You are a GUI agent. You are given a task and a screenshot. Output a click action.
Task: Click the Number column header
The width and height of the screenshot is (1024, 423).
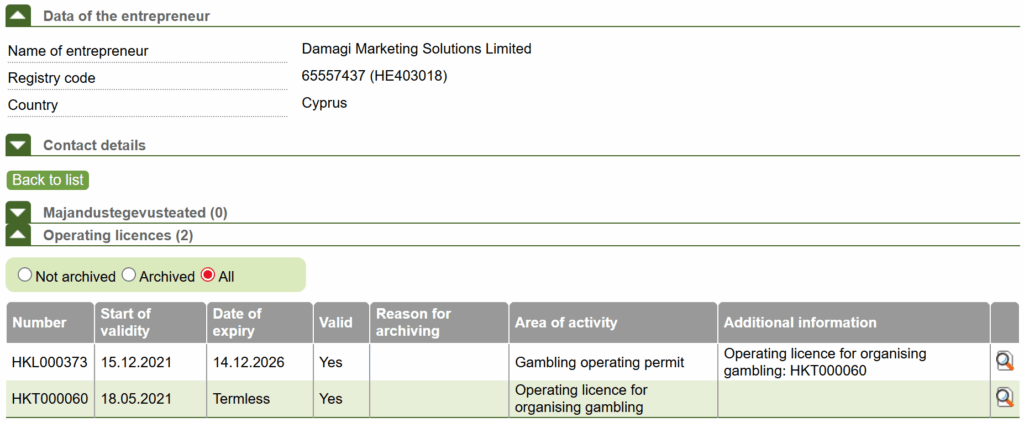(x=39, y=322)
